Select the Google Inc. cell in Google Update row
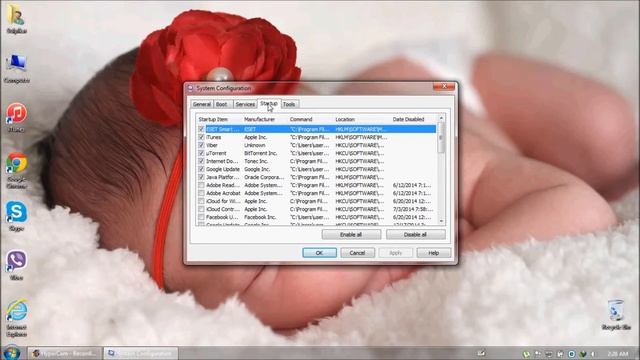Viewport: 640px width, 360px height. pos(257,169)
